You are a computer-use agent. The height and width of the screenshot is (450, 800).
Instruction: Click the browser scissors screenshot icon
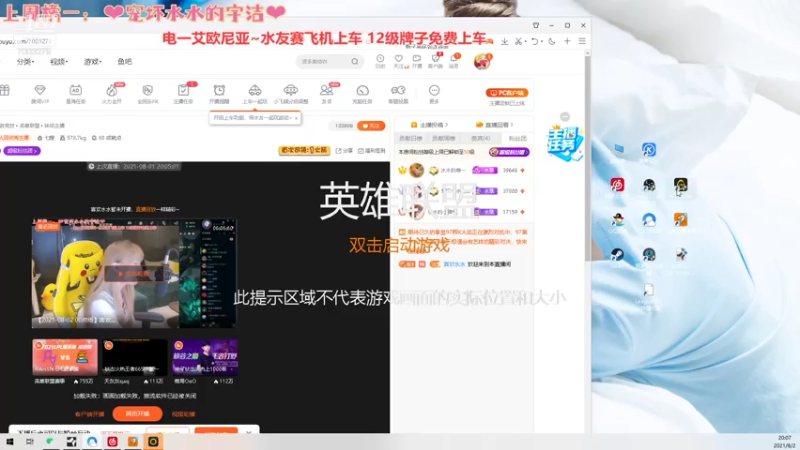pos(519,41)
